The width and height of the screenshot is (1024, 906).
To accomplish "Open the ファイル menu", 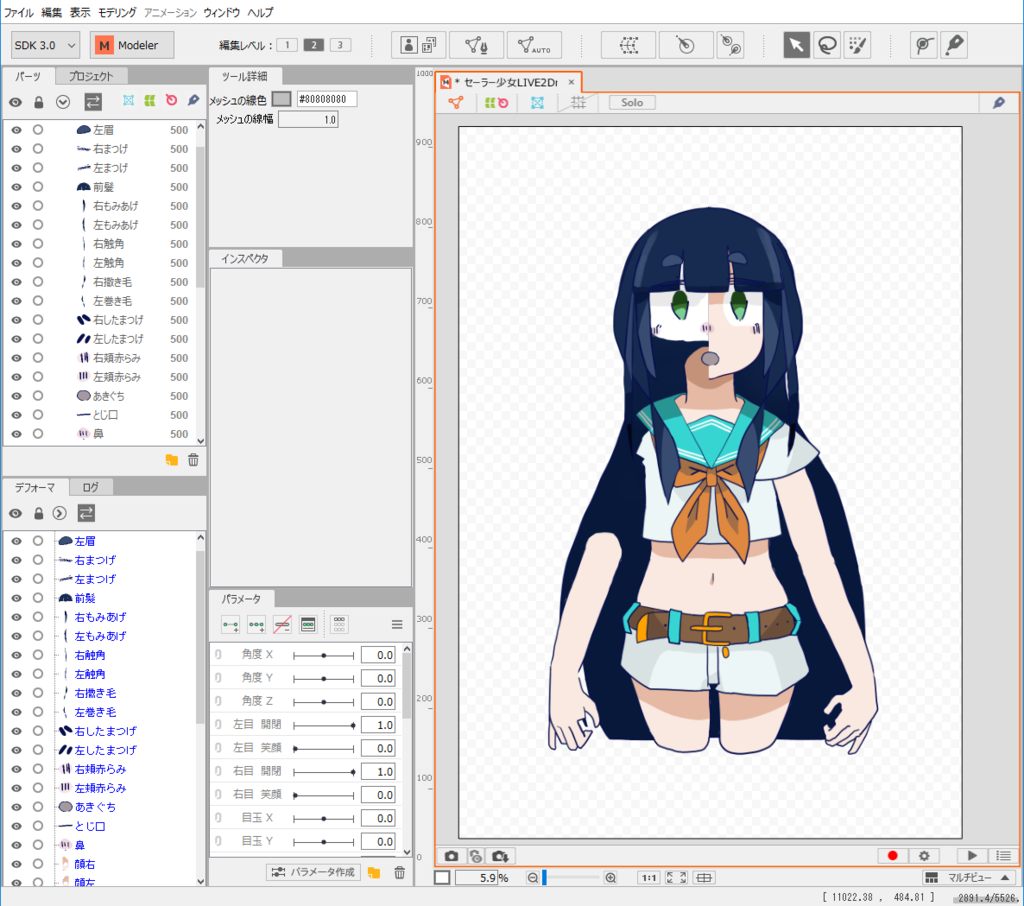I will coord(18,12).
